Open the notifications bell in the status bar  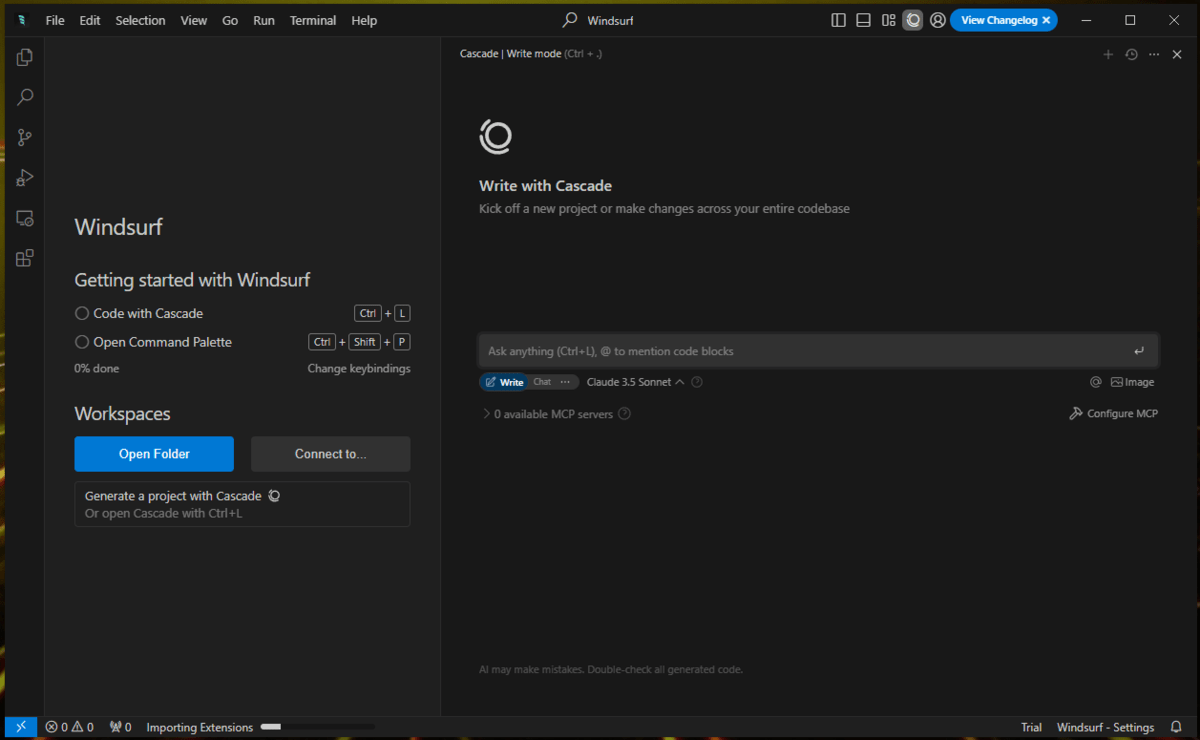coord(1176,727)
